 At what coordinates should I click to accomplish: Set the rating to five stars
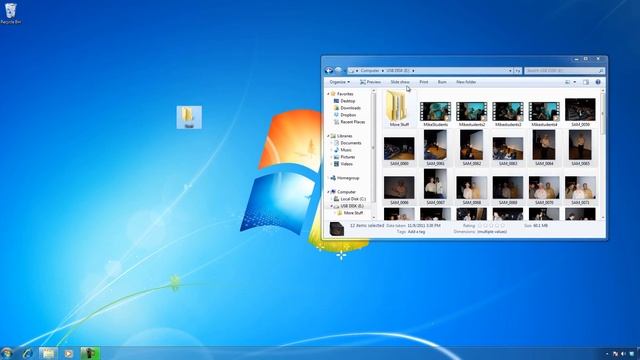click(x=503, y=225)
